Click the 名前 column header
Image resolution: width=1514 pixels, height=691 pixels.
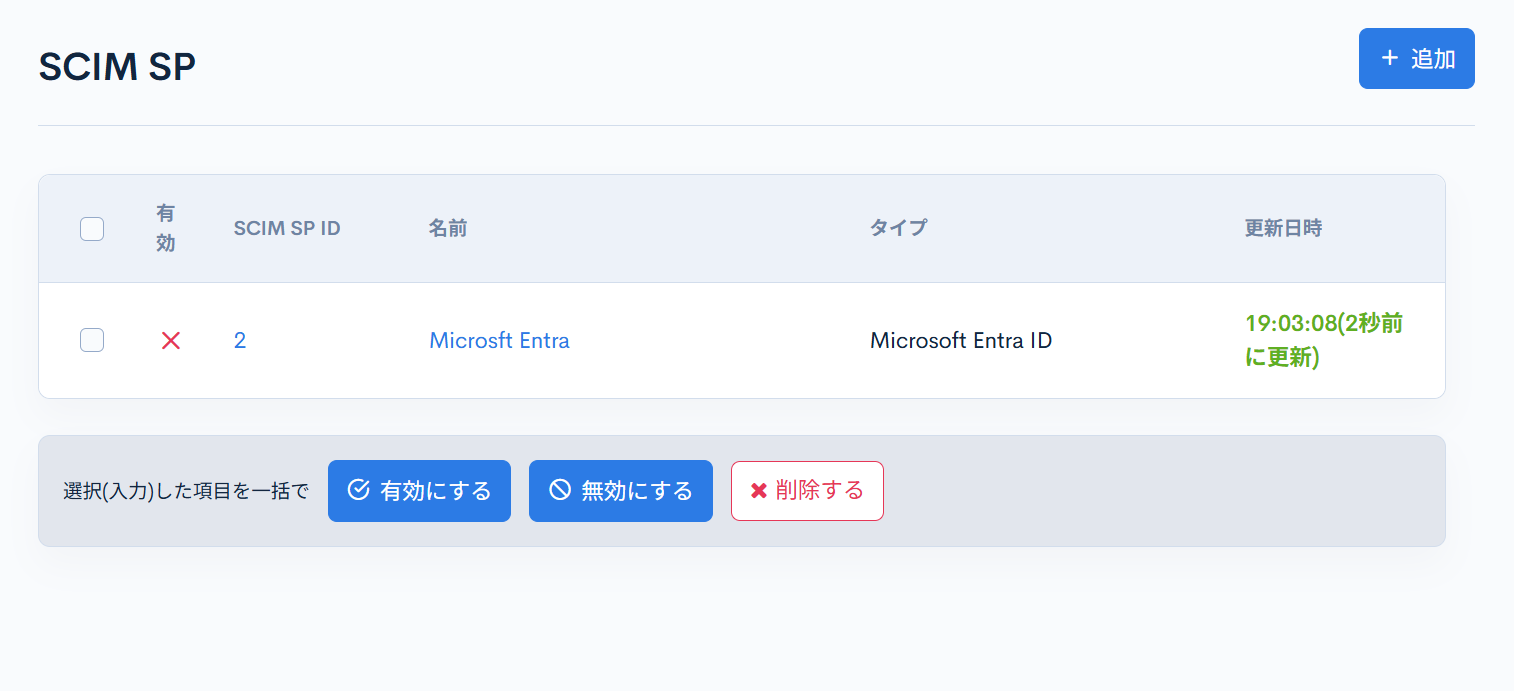coord(447,228)
